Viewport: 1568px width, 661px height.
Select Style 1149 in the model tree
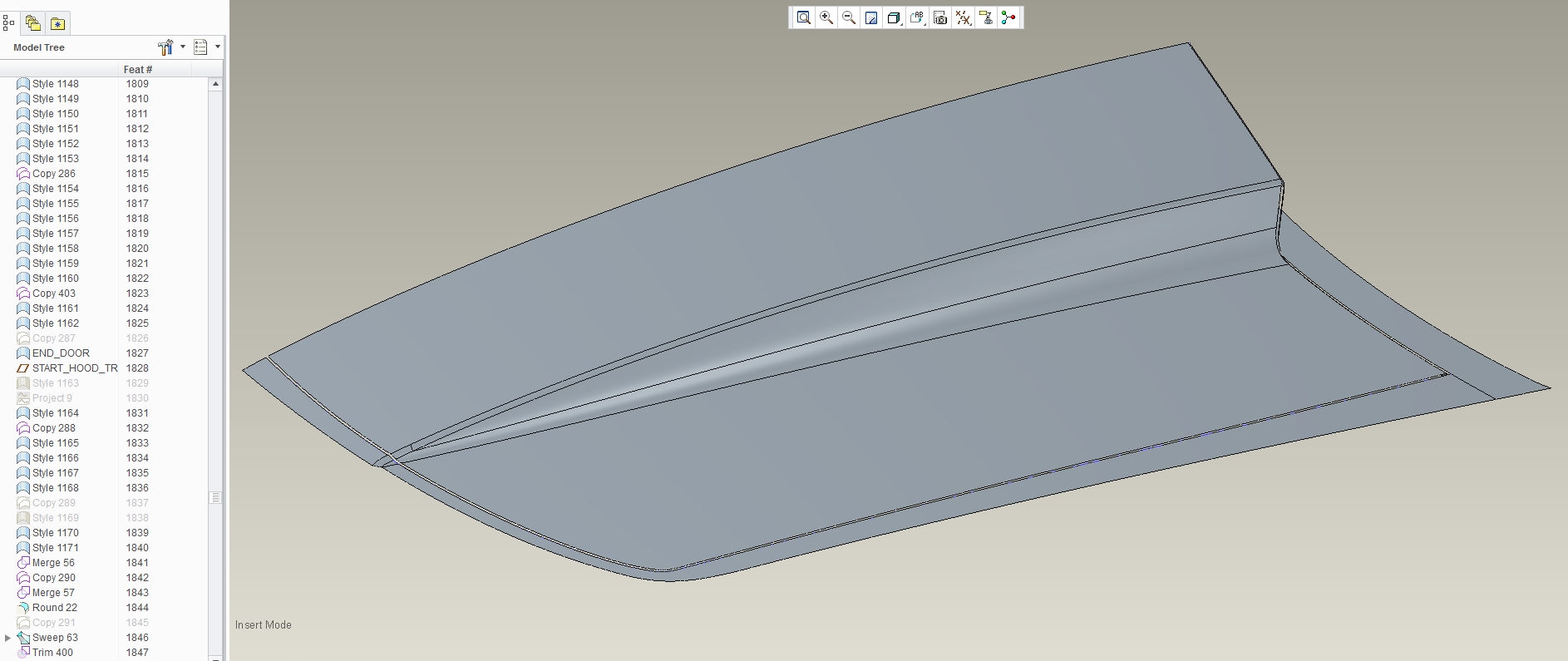[56, 99]
